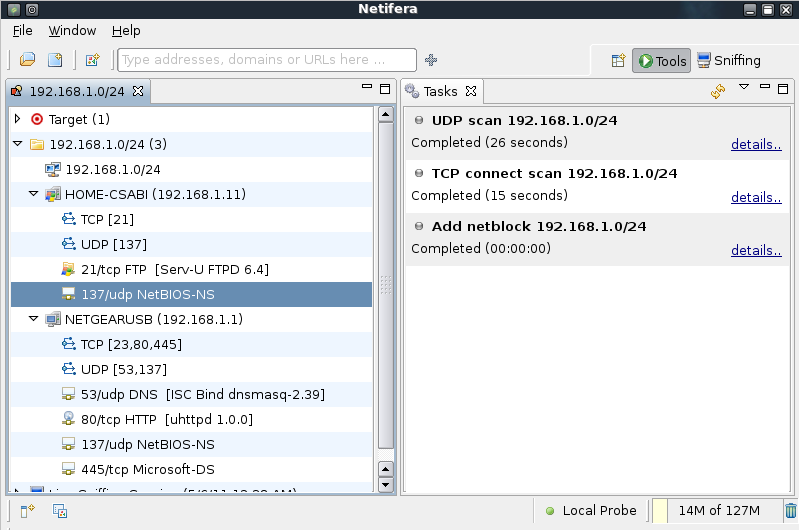Viewport: 799px width, 530px height.
Task: Activate the Tools perspective toggle
Action: pos(661,61)
